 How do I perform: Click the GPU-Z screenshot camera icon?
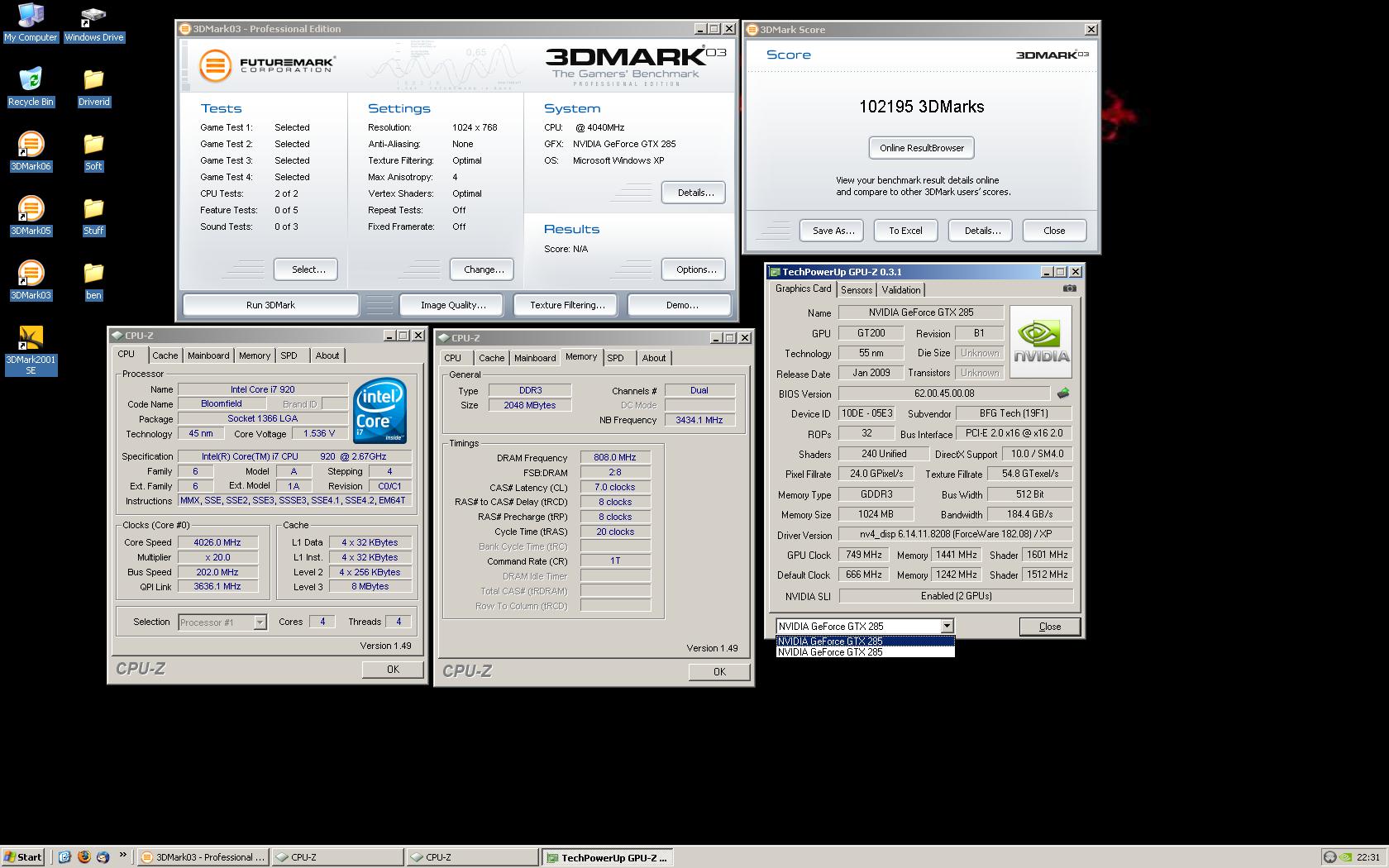(x=1070, y=289)
